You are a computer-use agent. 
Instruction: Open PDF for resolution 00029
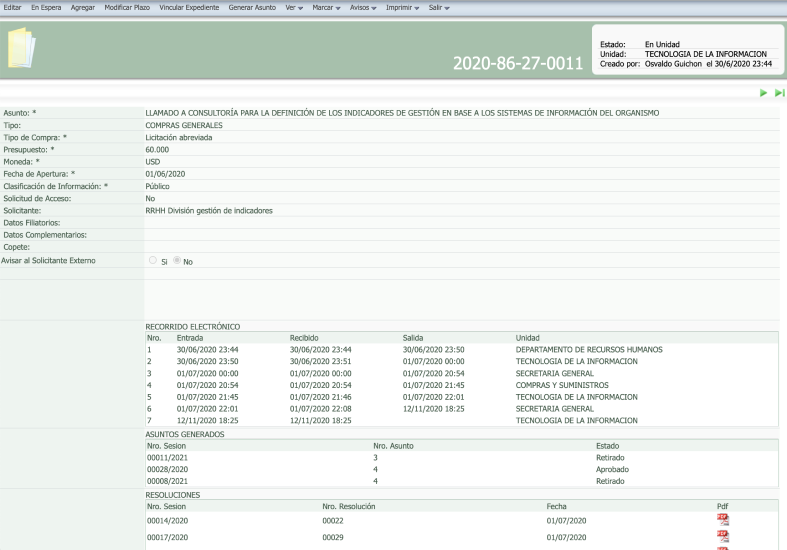723,537
